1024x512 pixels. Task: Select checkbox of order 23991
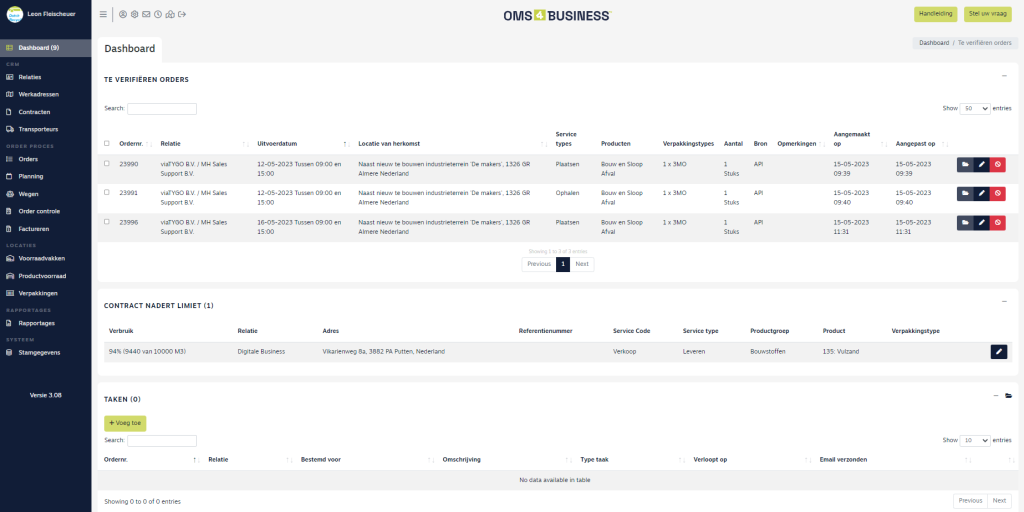coord(107,192)
